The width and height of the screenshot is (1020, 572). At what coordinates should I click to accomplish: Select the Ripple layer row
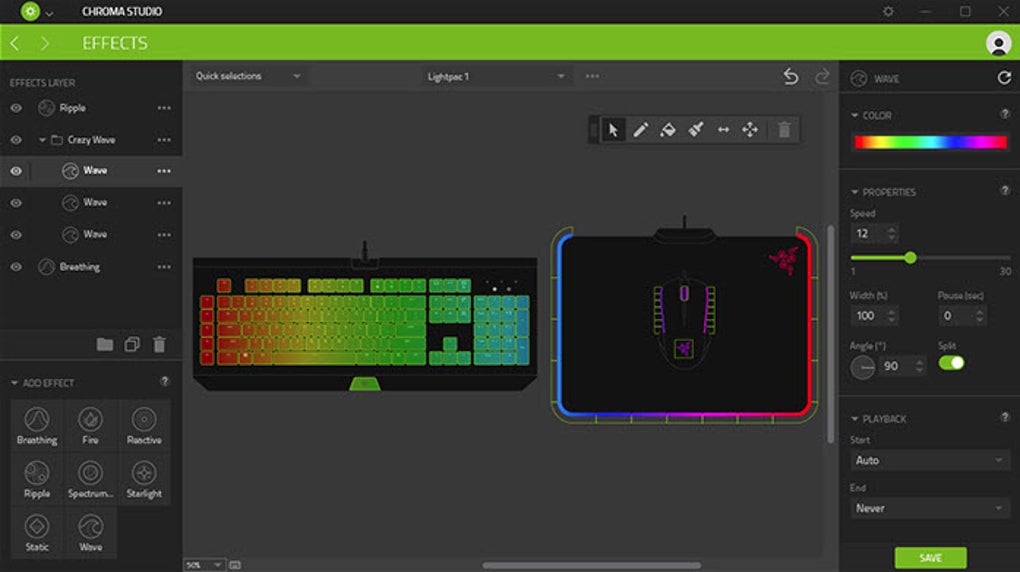pos(91,108)
